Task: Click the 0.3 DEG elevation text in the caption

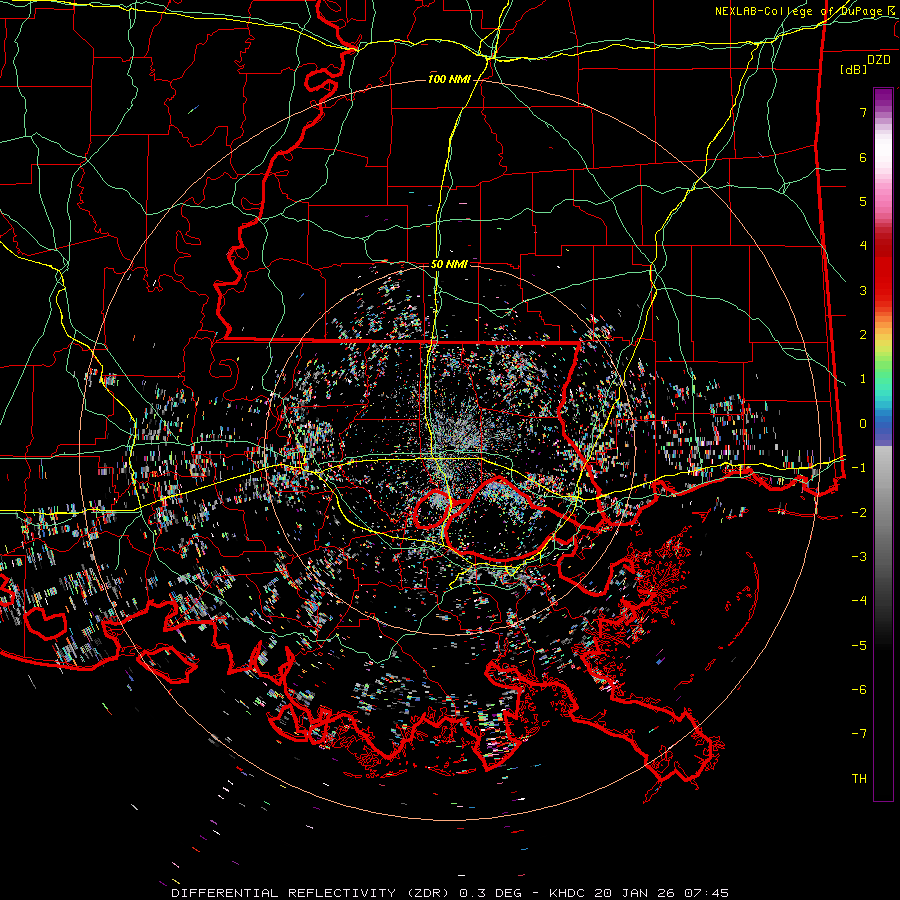Action: pyautogui.click(x=490, y=893)
